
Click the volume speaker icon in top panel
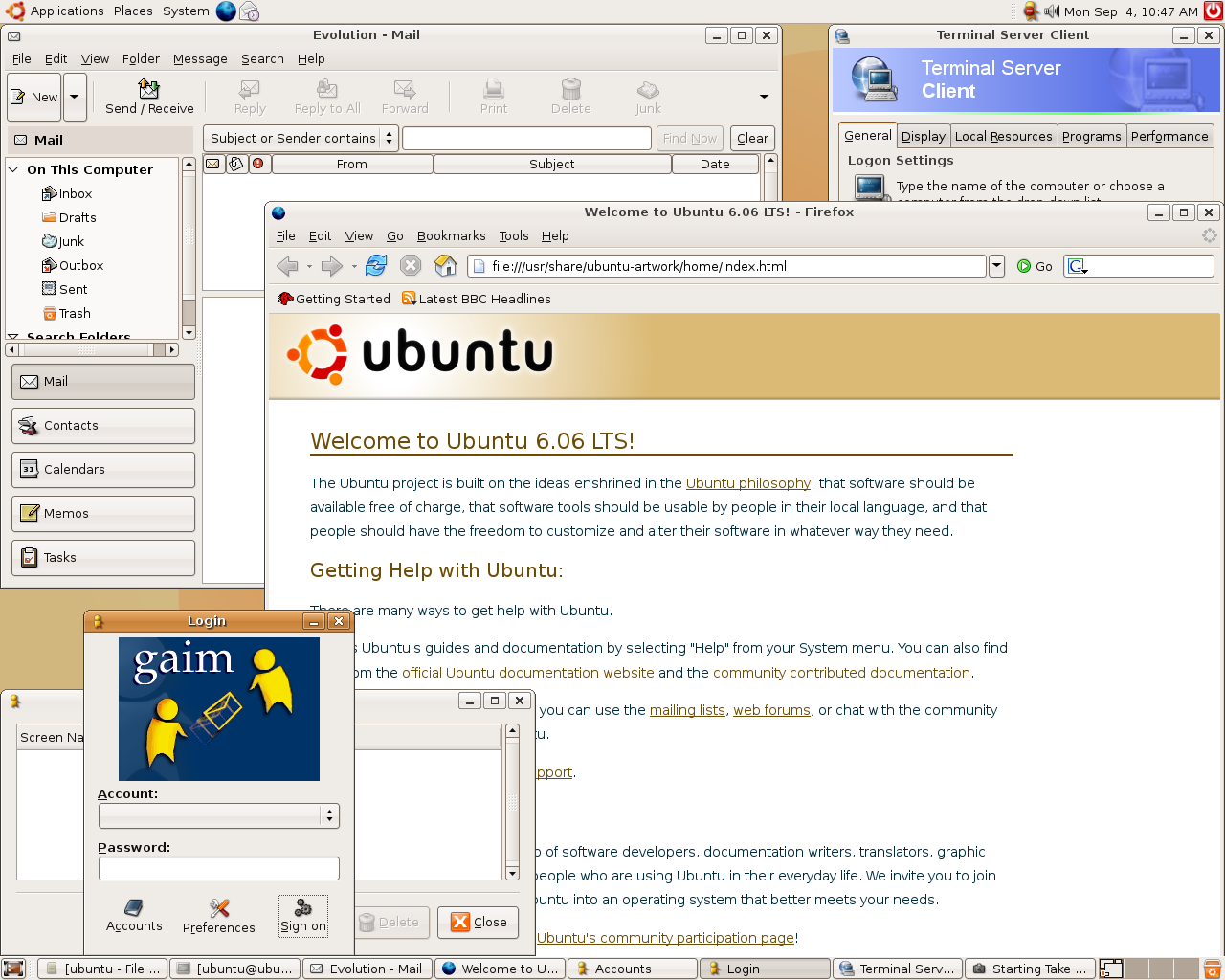pyautogui.click(x=1052, y=11)
